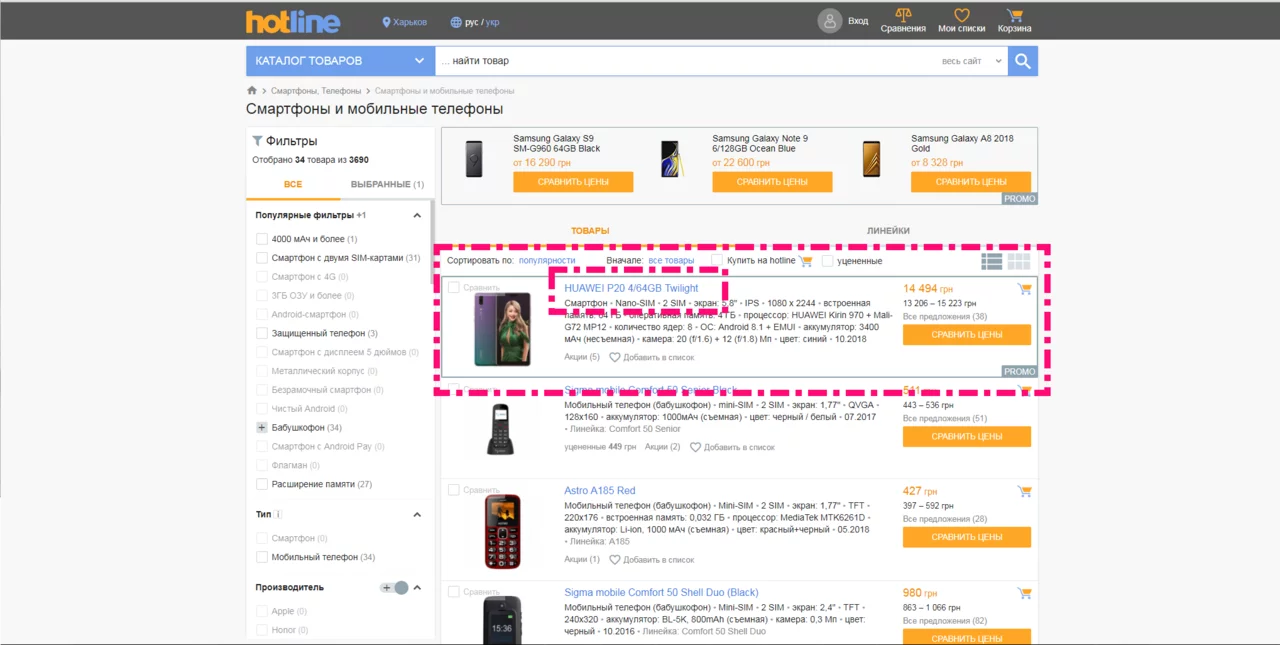
Task: Switch language to укр
Action: 493,22
